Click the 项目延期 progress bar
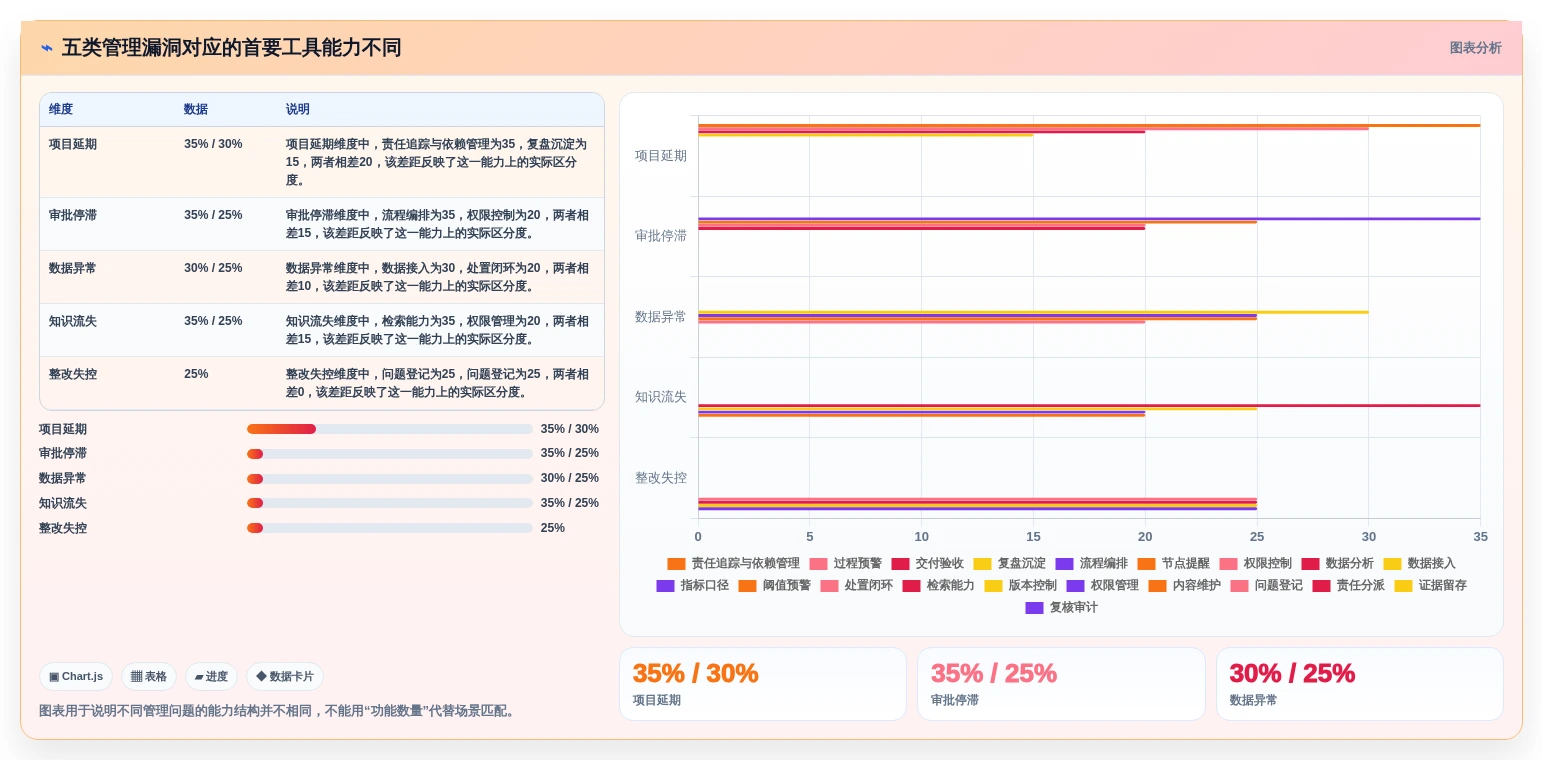 (x=390, y=429)
